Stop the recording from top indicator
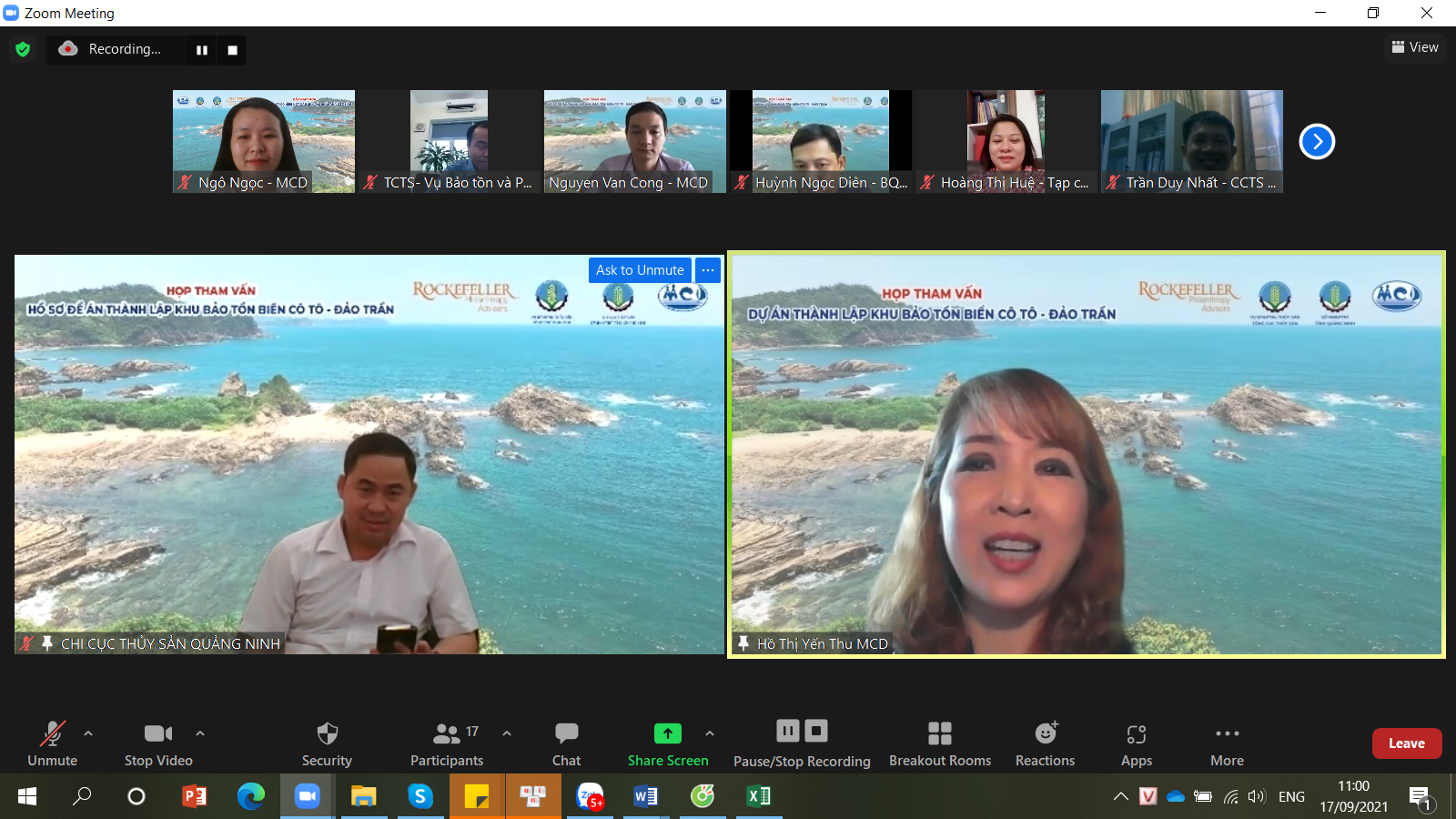Image resolution: width=1456 pixels, height=819 pixels. coord(232,50)
